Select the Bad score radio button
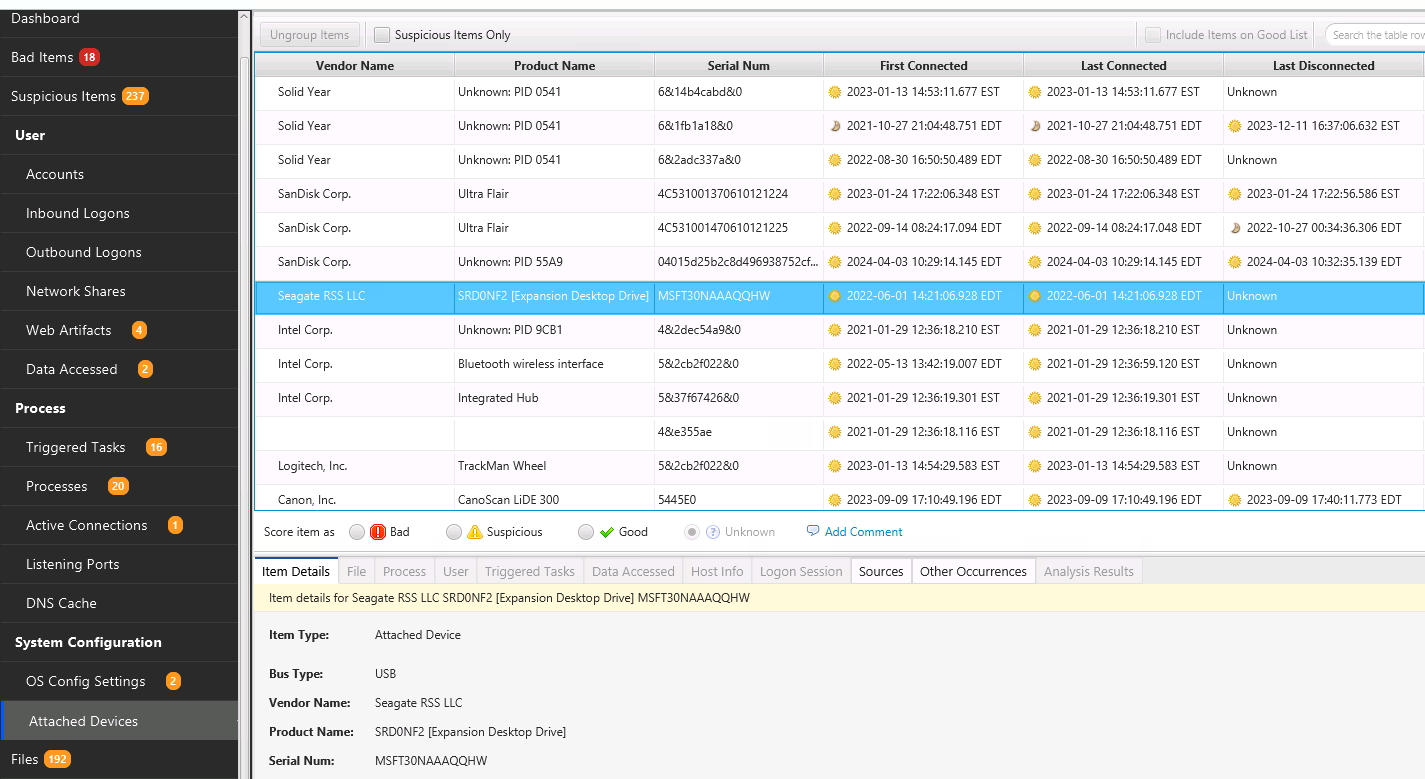1425x779 pixels. click(357, 532)
